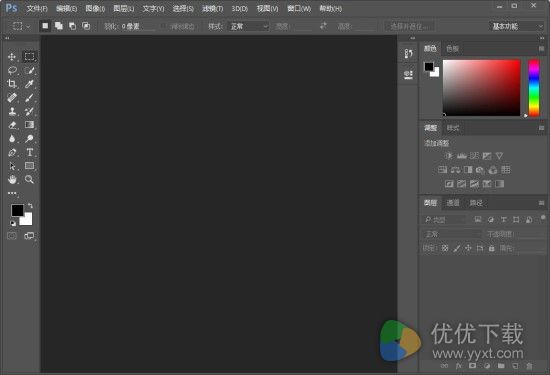Click the Select and Mask button

[x=409, y=26]
